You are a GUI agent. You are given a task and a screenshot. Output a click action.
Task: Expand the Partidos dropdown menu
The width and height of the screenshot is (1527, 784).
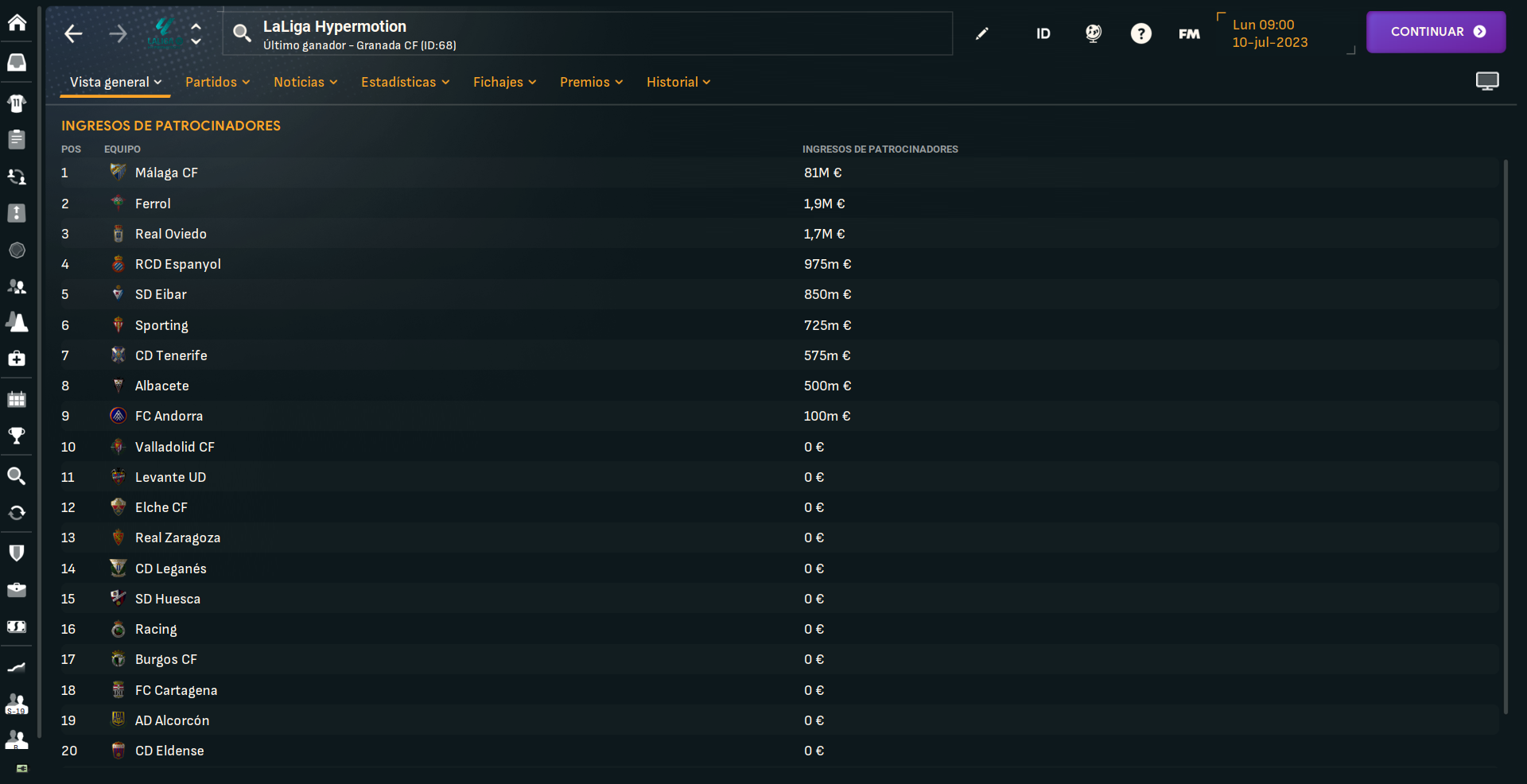217,82
